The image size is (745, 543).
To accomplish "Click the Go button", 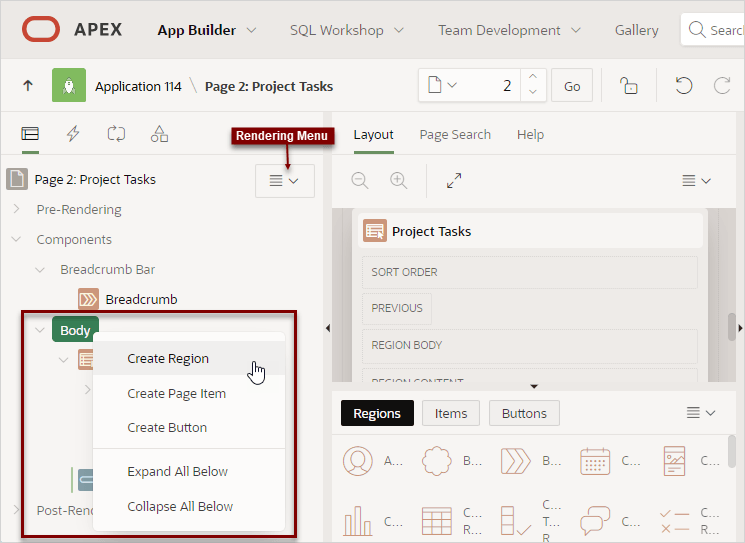I will (x=572, y=86).
